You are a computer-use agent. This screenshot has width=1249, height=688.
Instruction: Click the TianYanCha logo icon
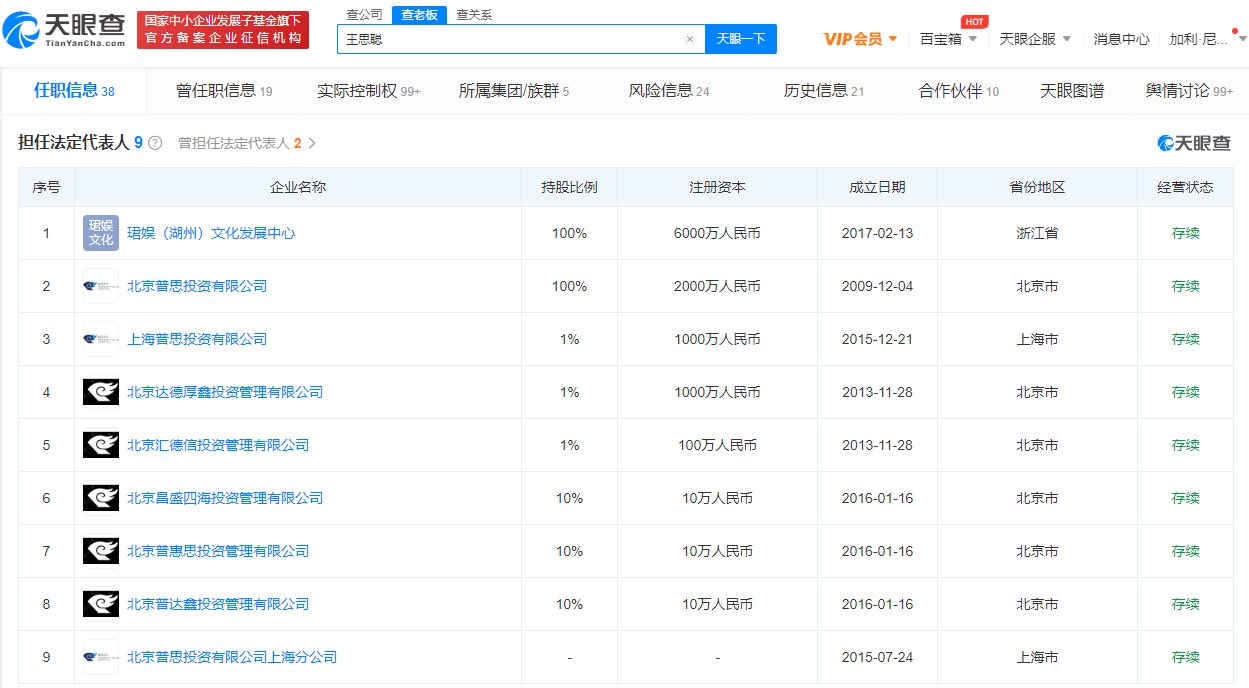tap(22, 30)
